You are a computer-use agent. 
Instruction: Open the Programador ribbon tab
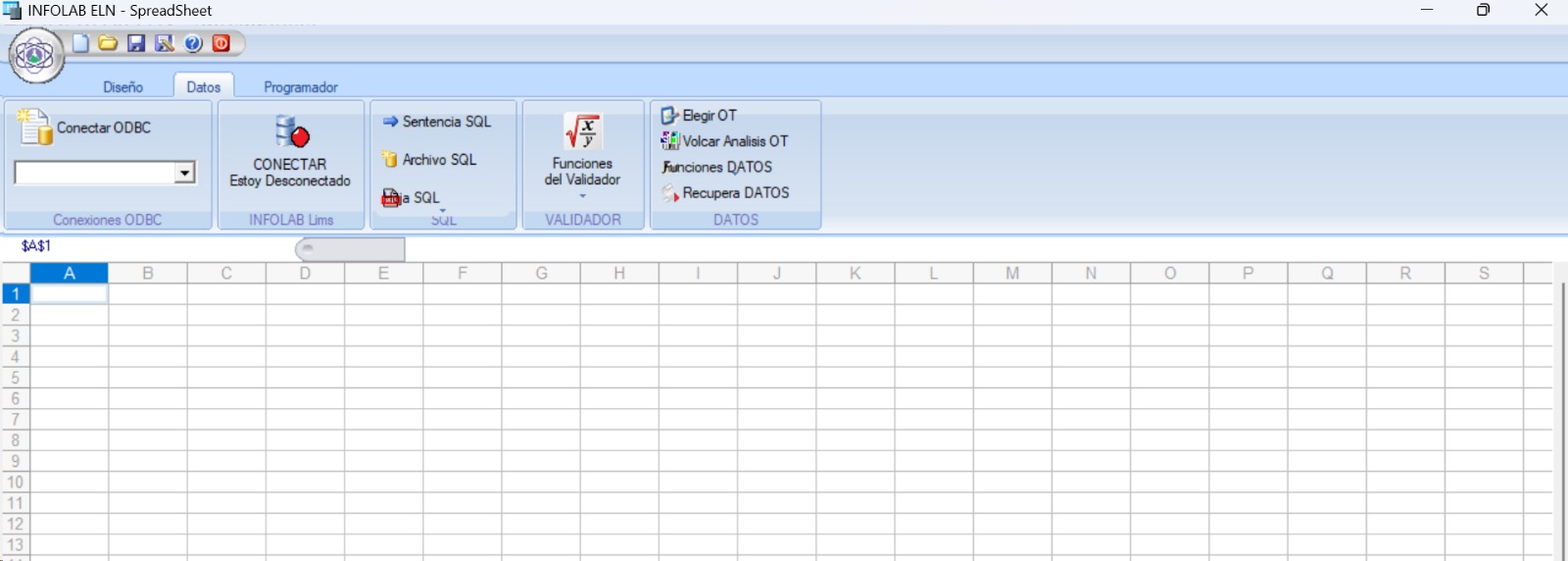[301, 87]
